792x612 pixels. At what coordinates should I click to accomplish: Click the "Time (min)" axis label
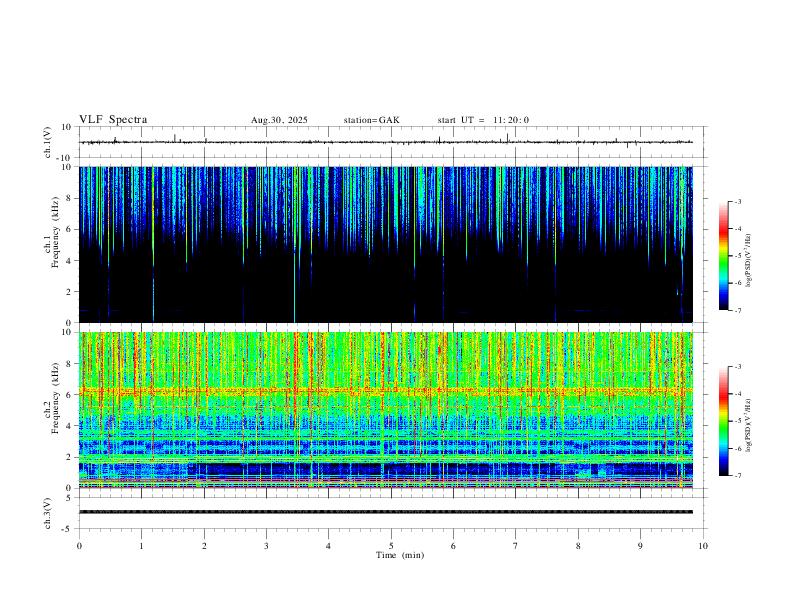pos(400,555)
